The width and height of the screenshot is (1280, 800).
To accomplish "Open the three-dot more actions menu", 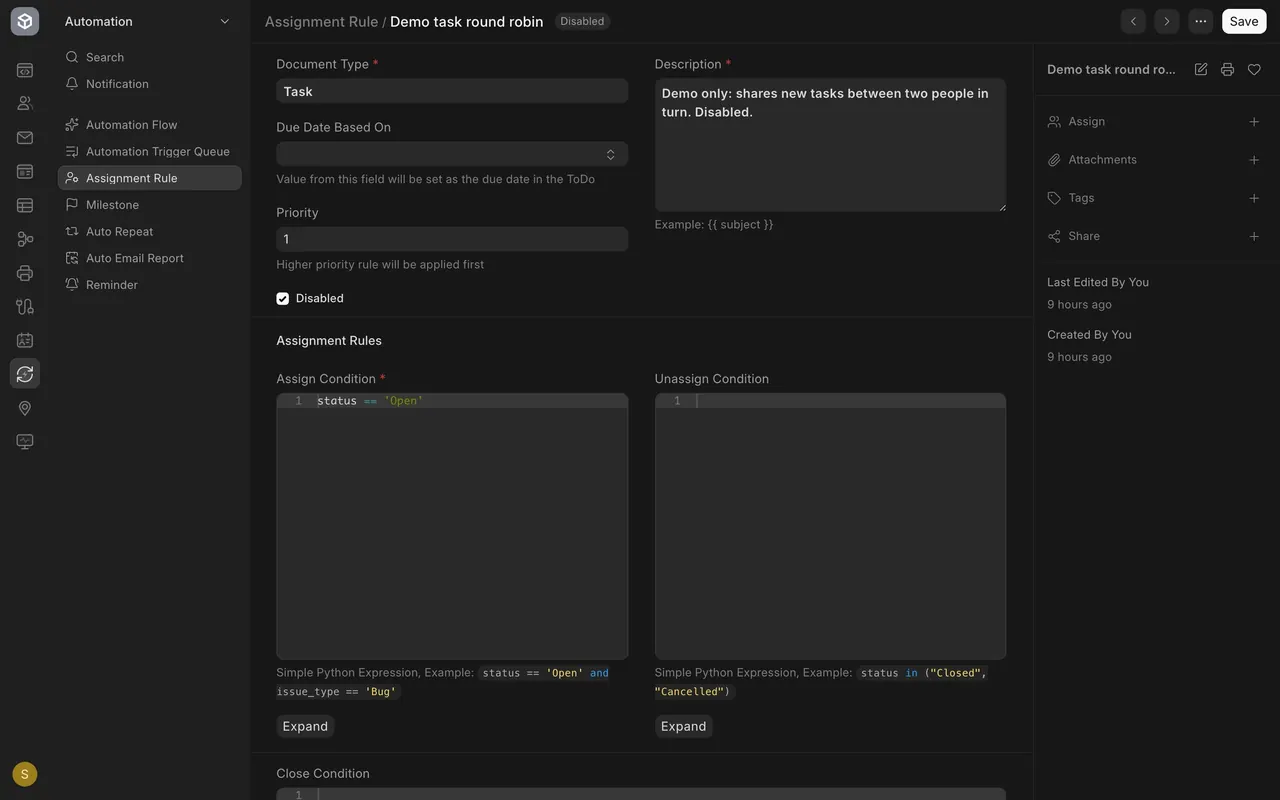I will click(1201, 21).
